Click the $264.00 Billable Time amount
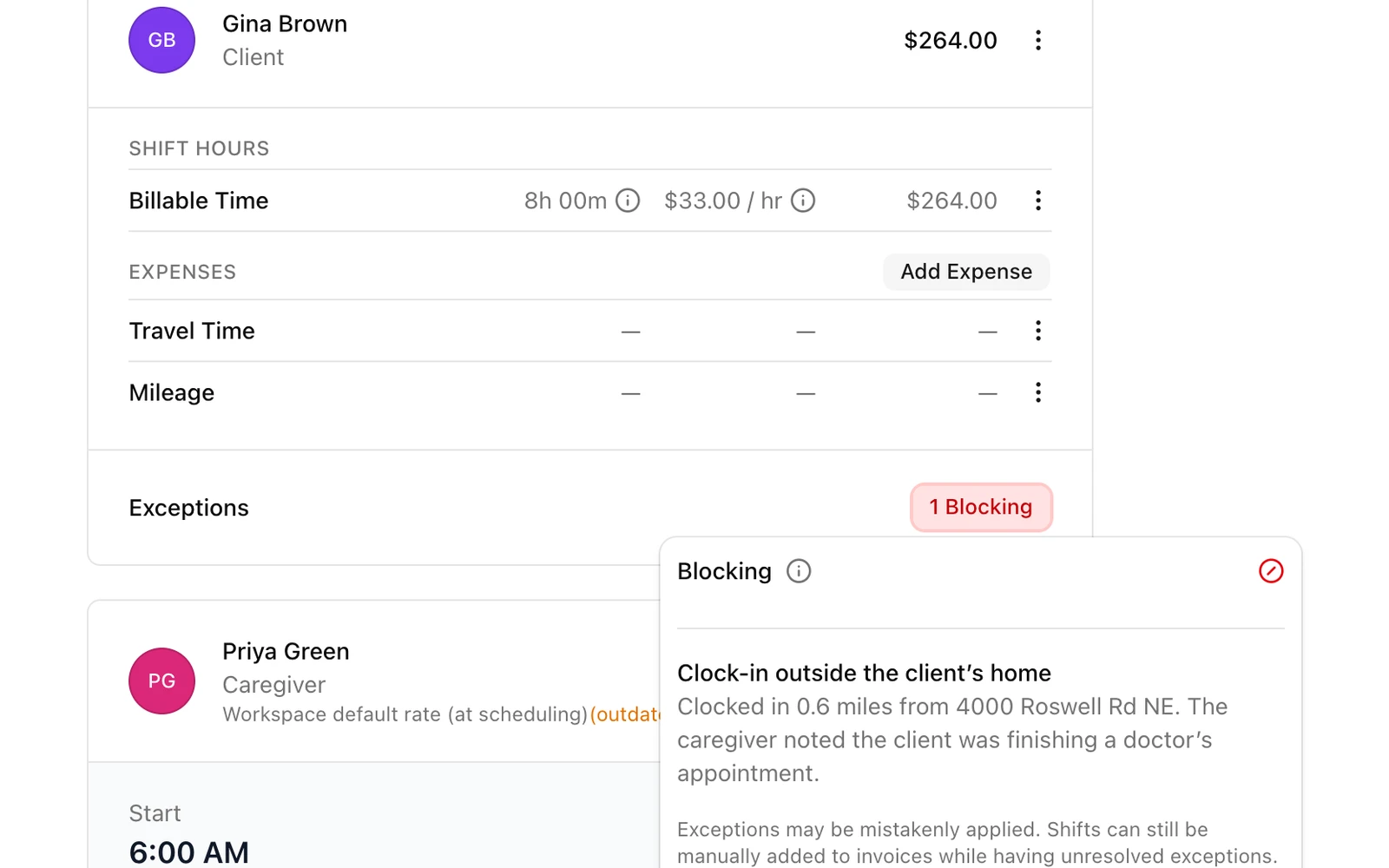Image resolution: width=1389 pixels, height=868 pixels. coord(951,201)
